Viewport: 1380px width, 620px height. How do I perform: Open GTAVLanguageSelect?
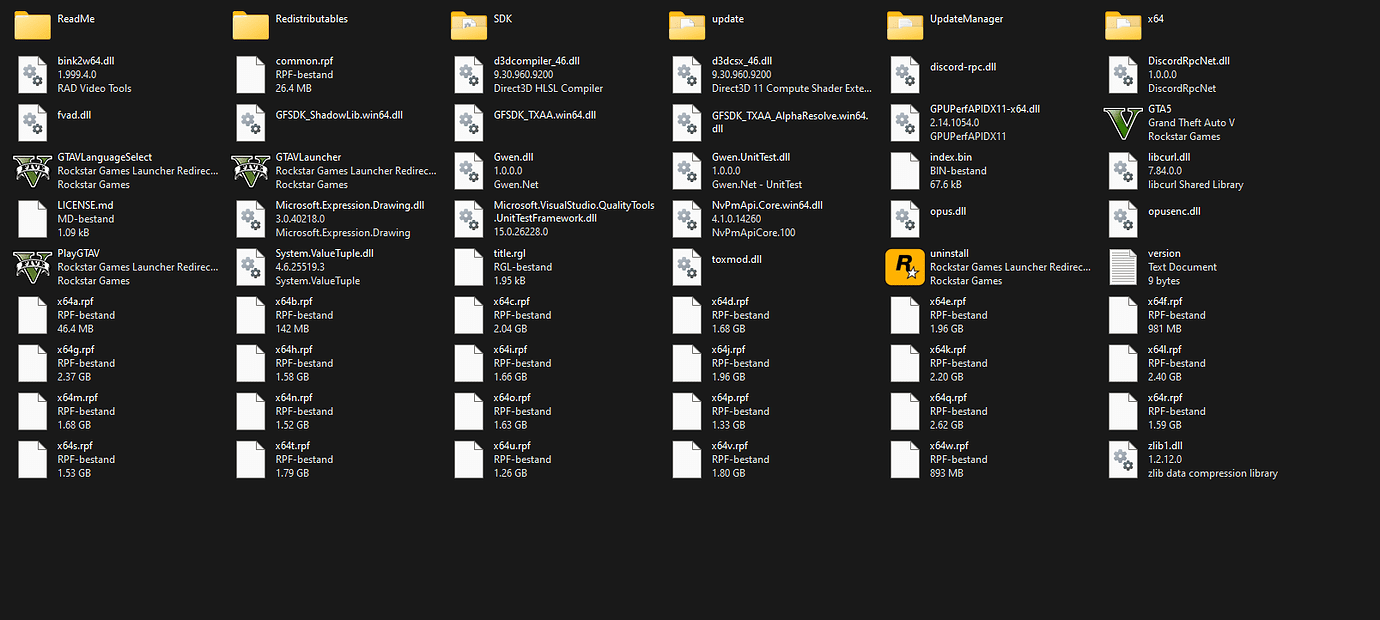tap(32, 170)
